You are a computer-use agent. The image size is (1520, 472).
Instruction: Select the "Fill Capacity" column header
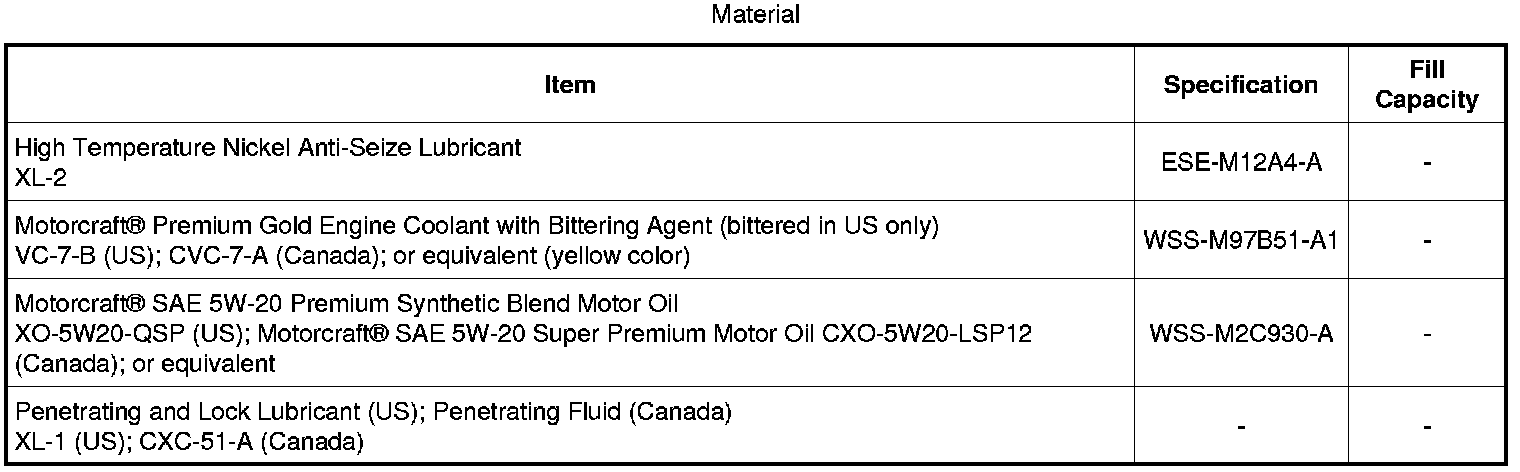tap(1427, 85)
